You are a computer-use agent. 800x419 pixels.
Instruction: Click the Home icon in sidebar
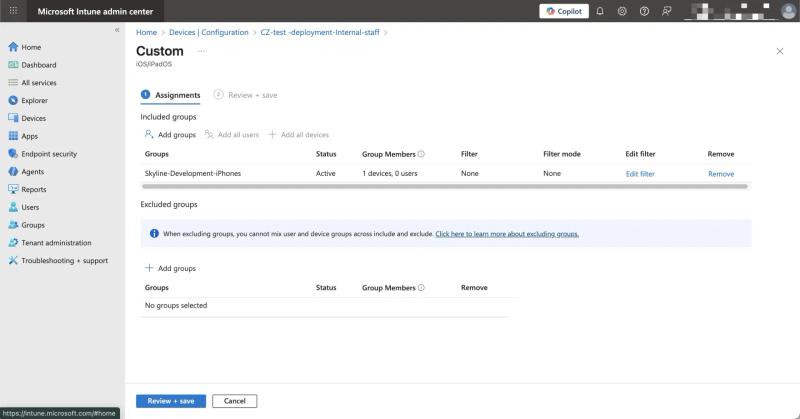pos(13,47)
